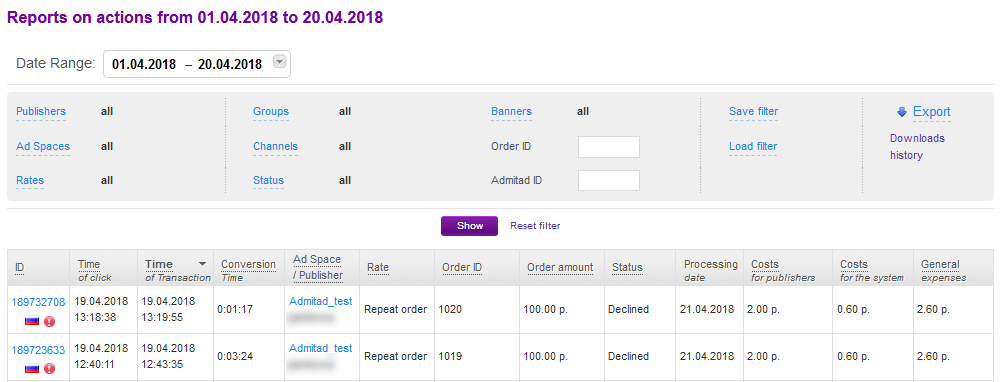This screenshot has width=1000, height=382.
Task: Sort by the ID column header
Action: tap(20, 267)
